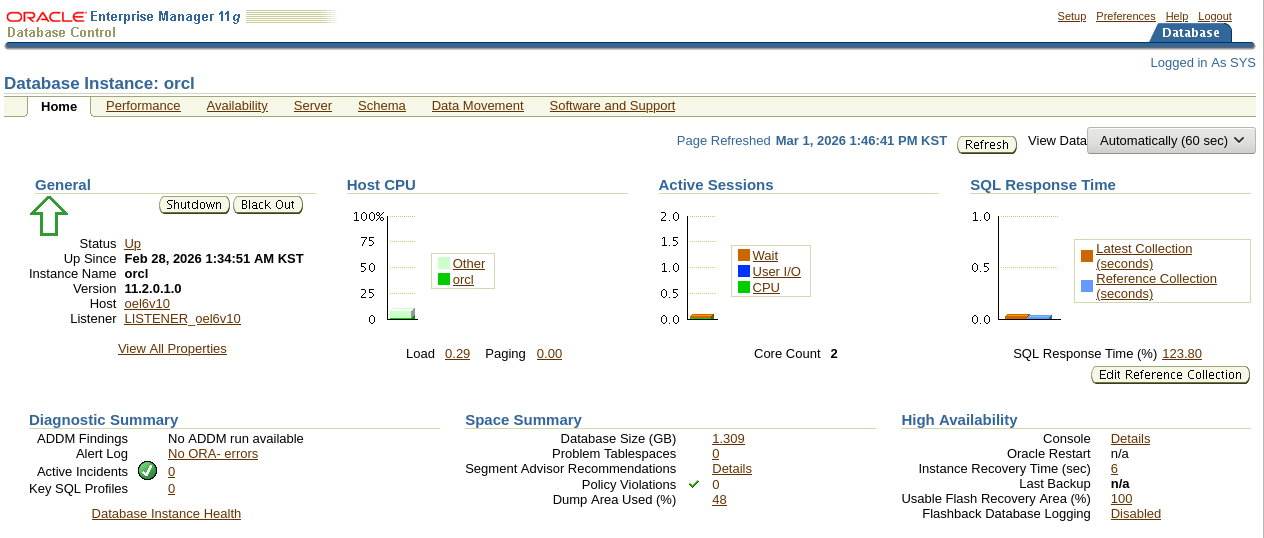The height and width of the screenshot is (538, 1264).
Task: Click the User I/O link
Action: [777, 272]
